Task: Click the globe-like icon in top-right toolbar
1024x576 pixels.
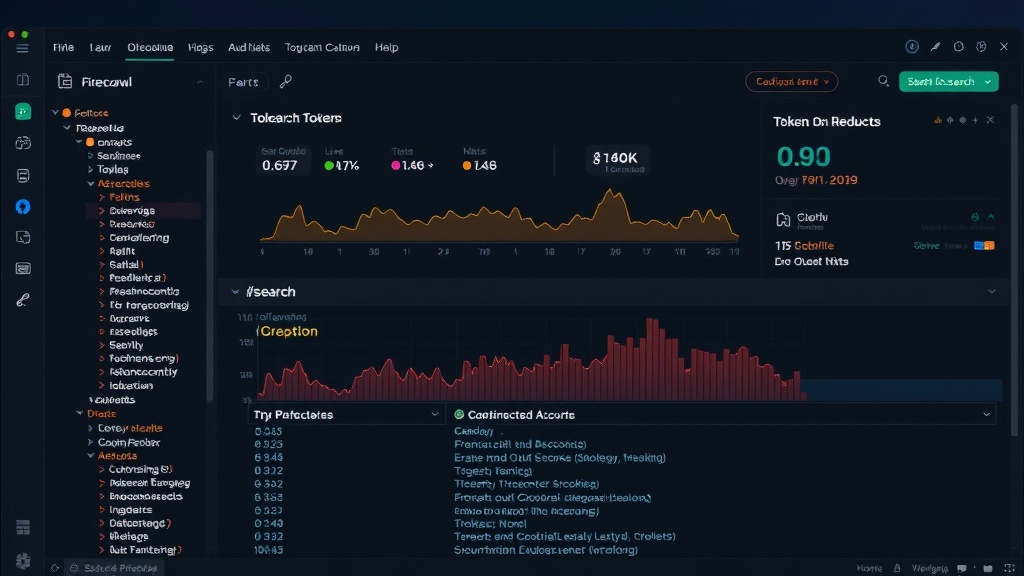Action: pos(981,46)
